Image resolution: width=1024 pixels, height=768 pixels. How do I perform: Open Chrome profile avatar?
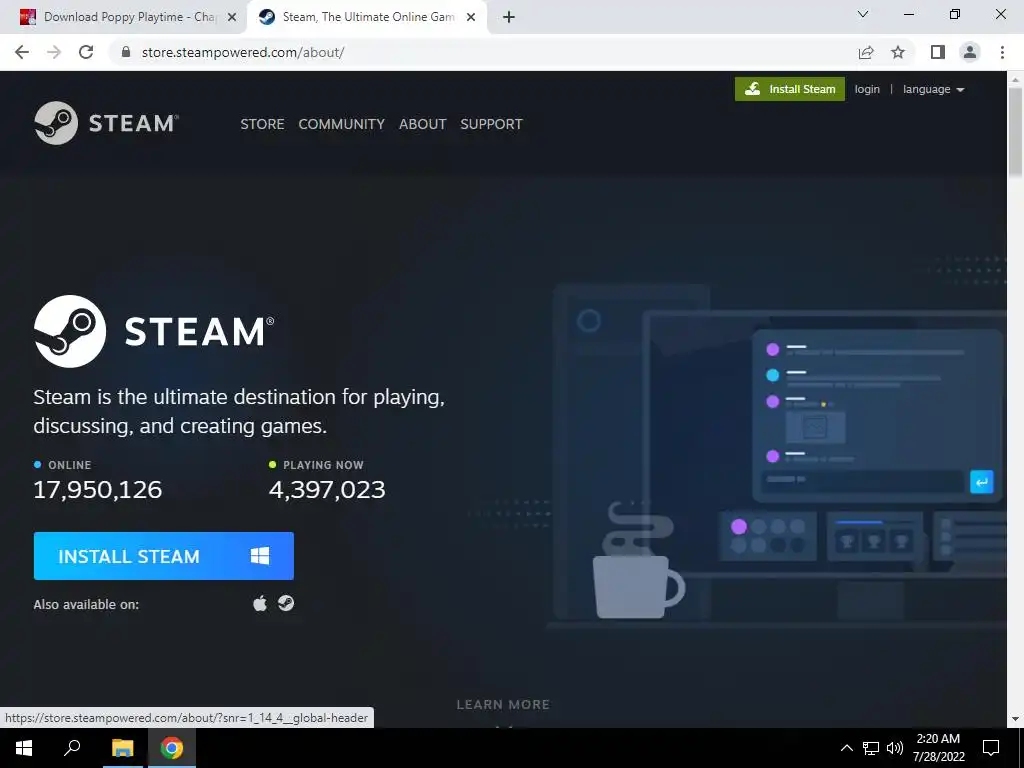tap(970, 52)
